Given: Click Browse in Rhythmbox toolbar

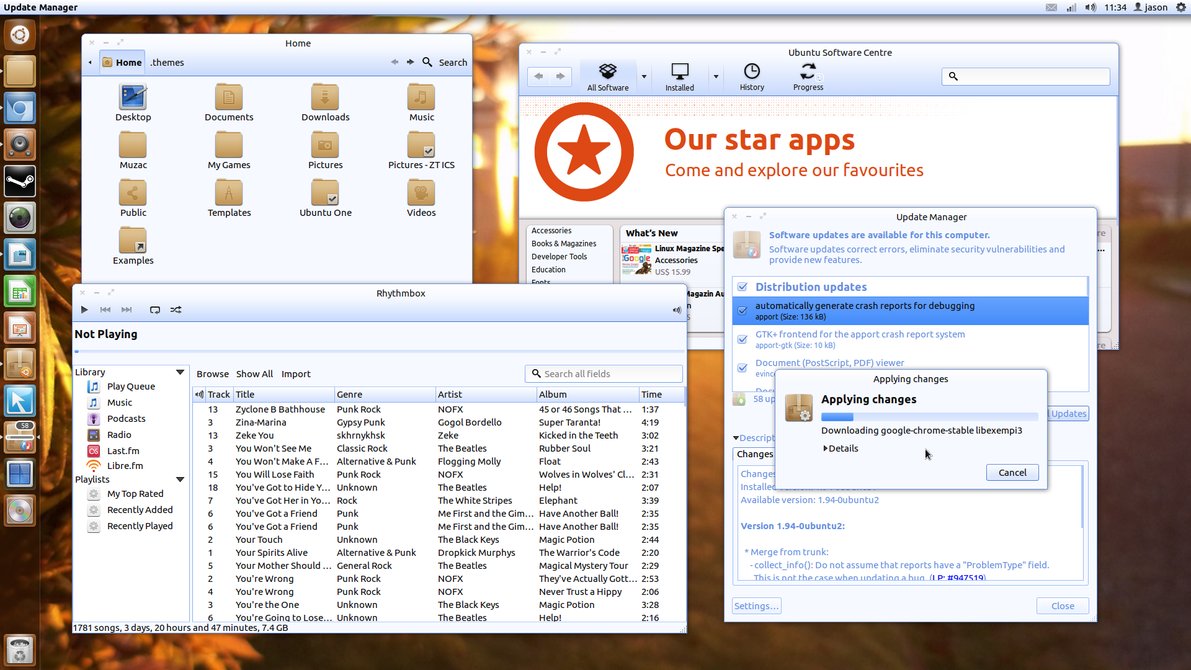Looking at the screenshot, I should [213, 374].
